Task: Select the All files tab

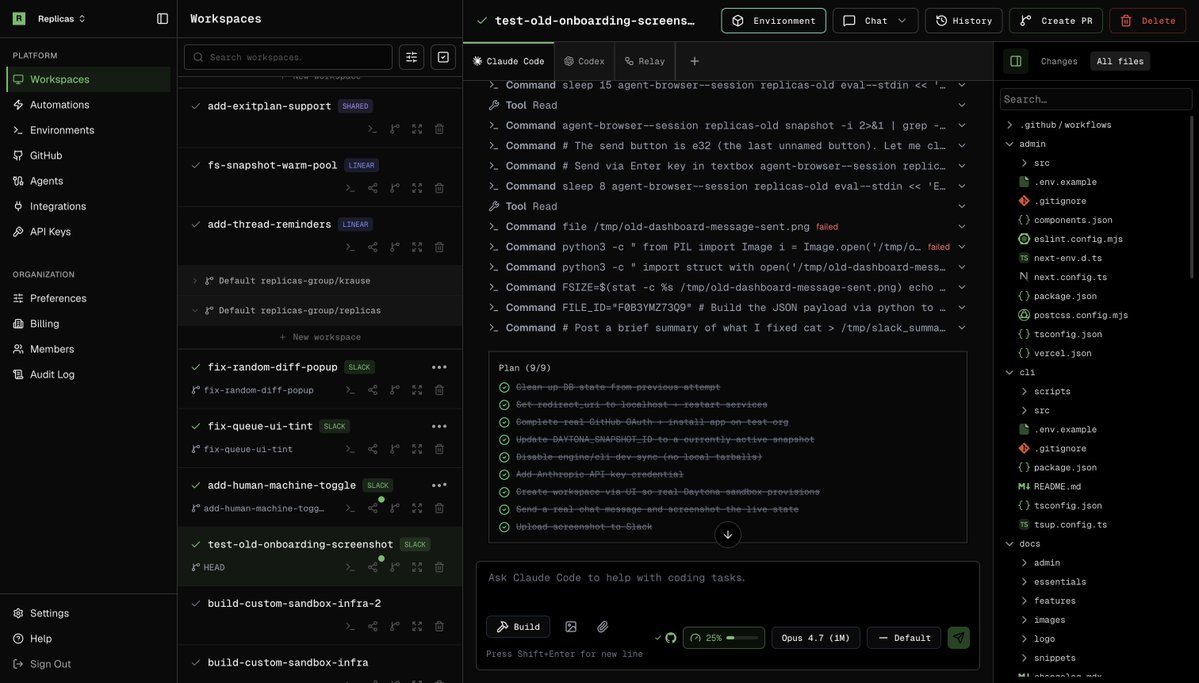Action: click(1119, 61)
